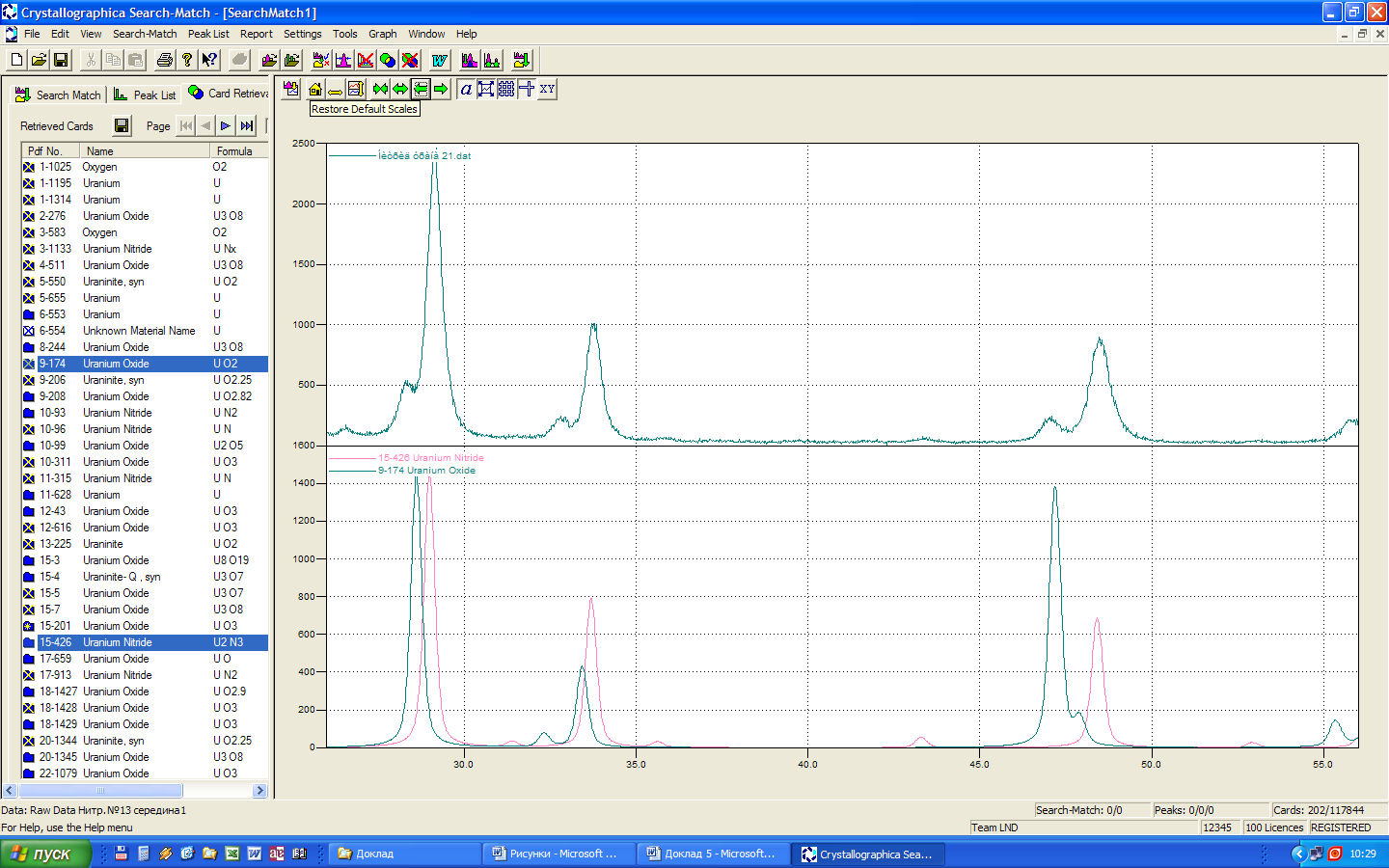Click the blue W icon in the toolbar
Screen dimensions: 1389x868
click(440, 60)
